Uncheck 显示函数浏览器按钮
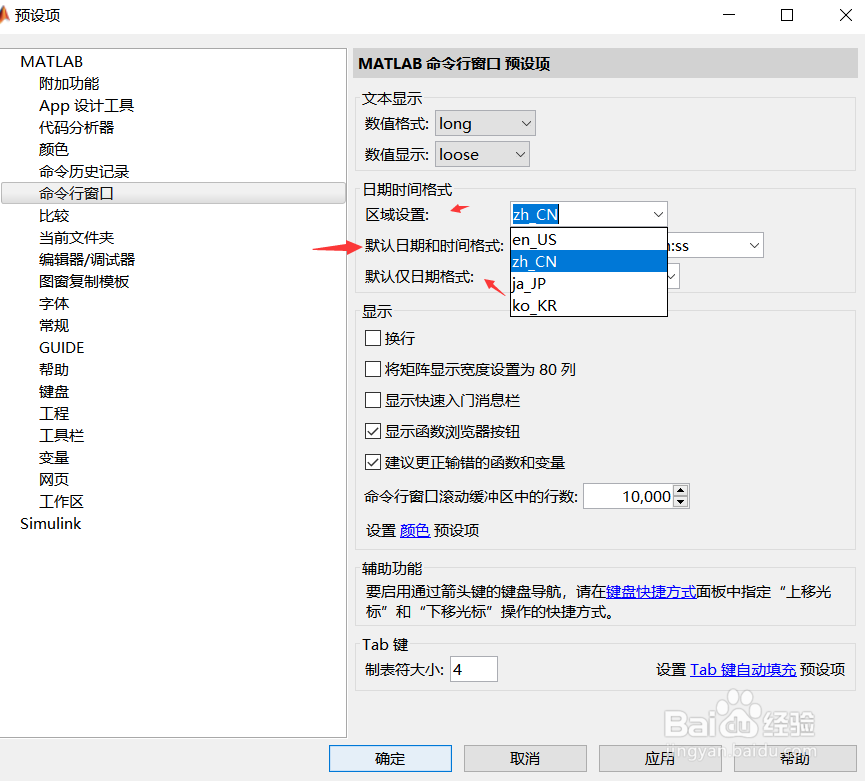 [373, 431]
